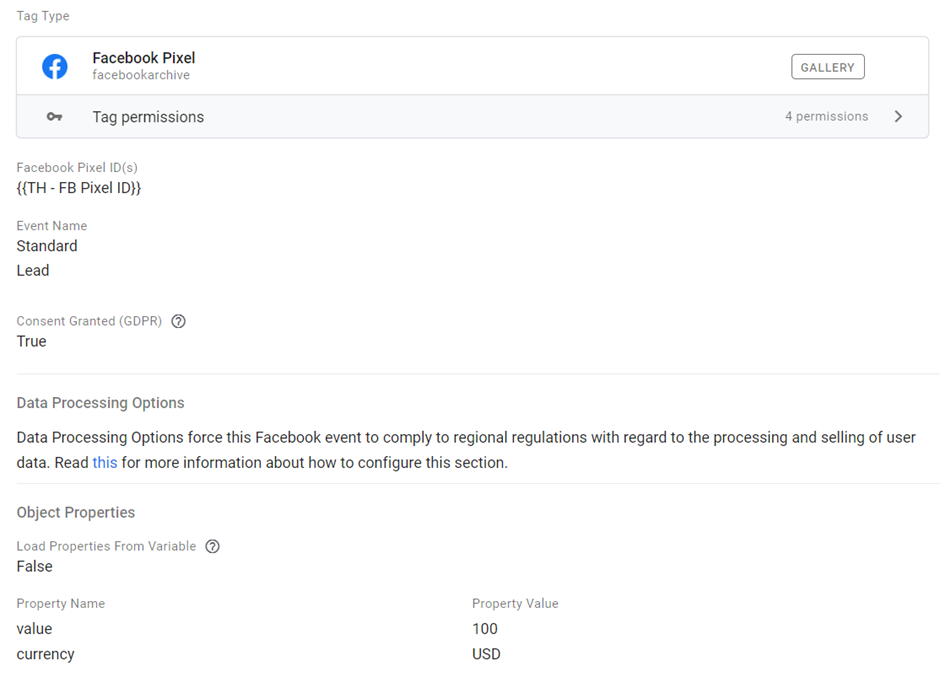The width and height of the screenshot is (940, 677).
Task: Click help icon next to Consent Granted (GDPR)
Action: [x=179, y=322]
